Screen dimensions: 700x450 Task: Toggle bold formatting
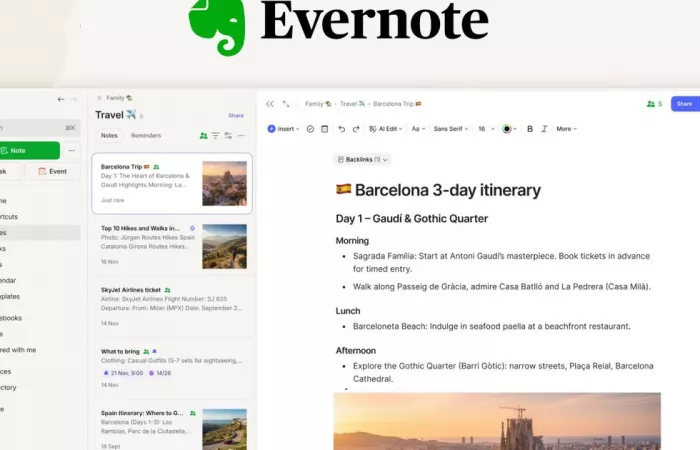tap(530, 129)
